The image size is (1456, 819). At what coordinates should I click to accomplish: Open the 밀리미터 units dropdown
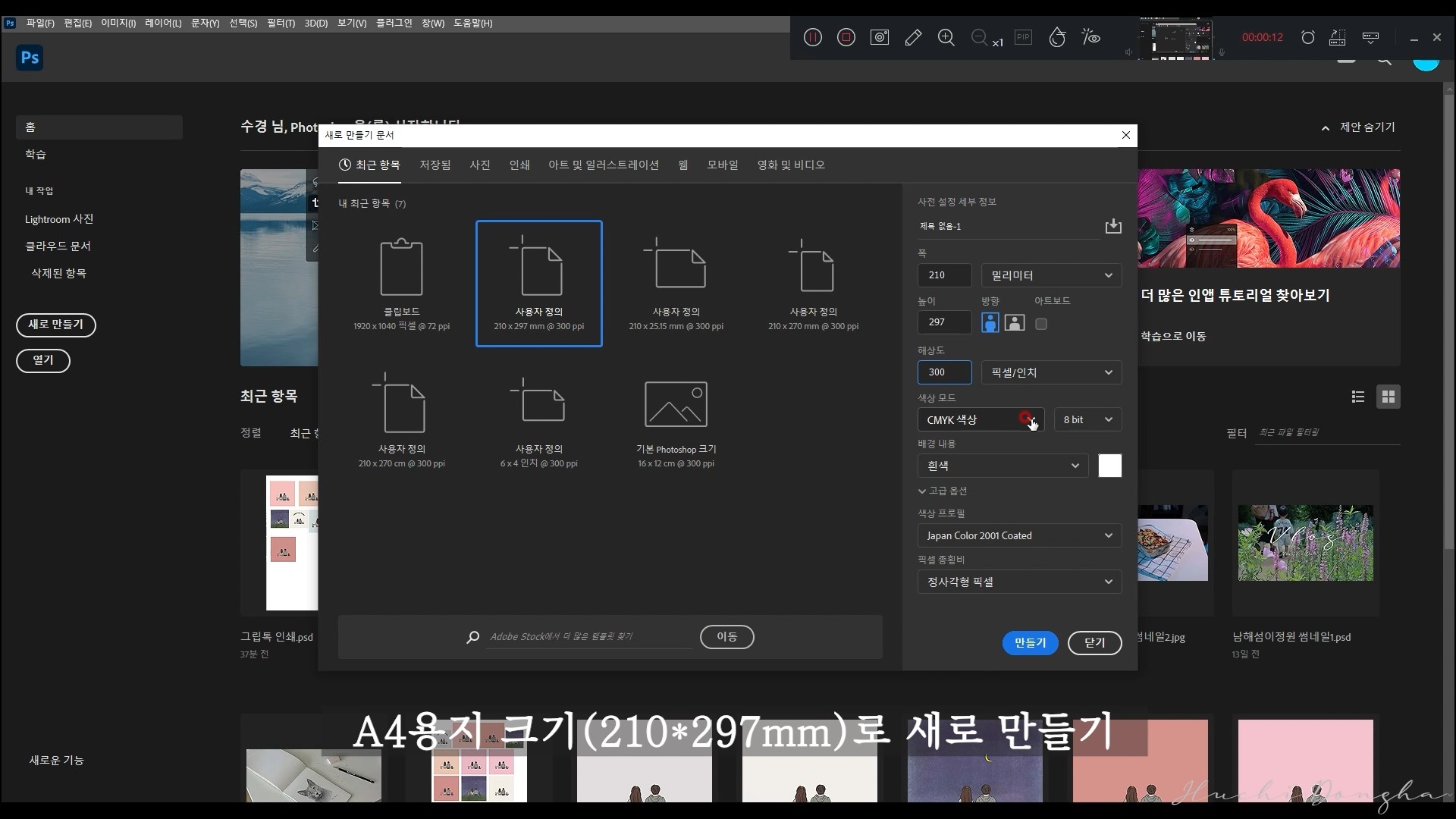coord(1051,275)
